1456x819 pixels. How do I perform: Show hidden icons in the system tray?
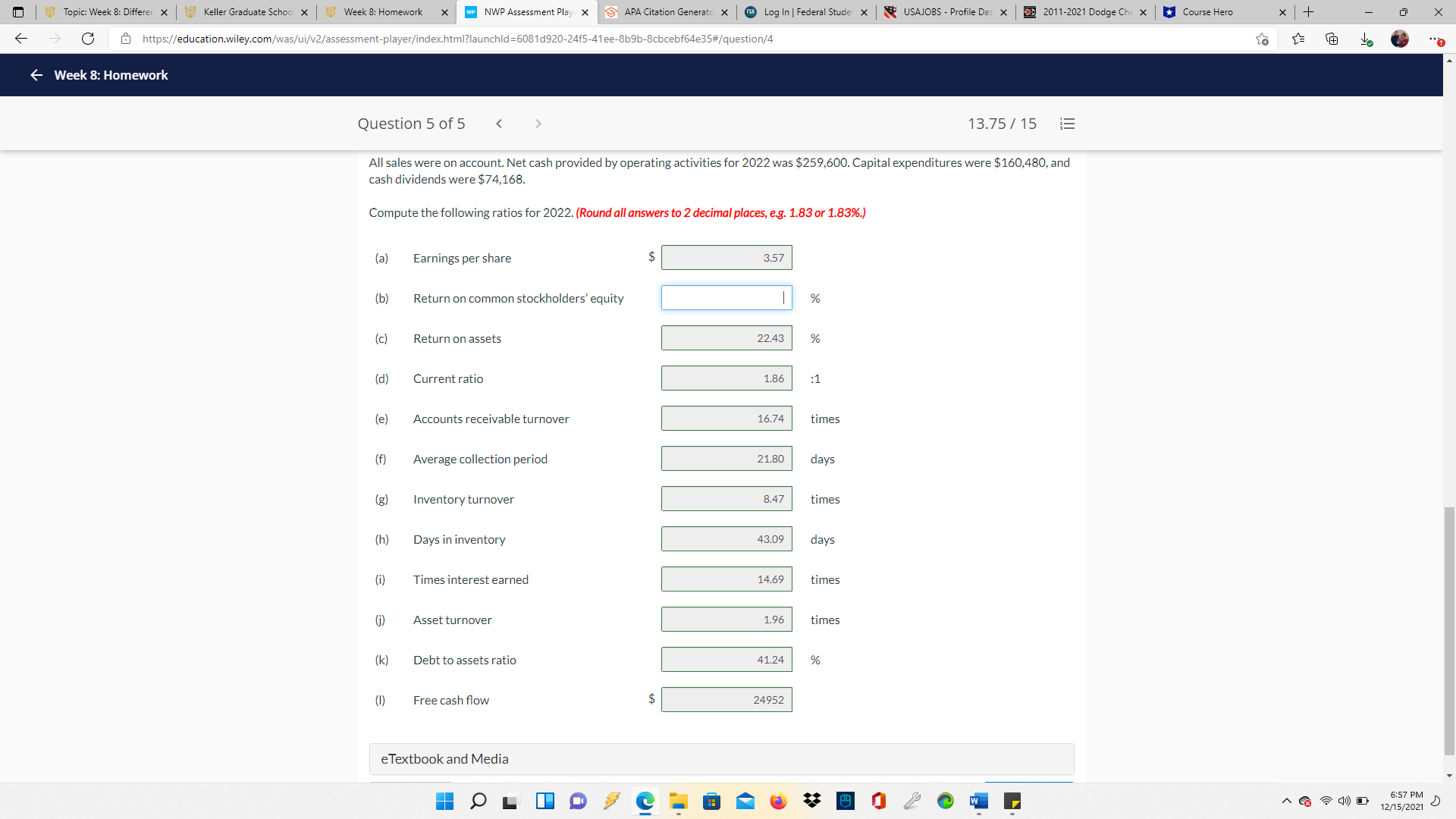tap(1287, 801)
